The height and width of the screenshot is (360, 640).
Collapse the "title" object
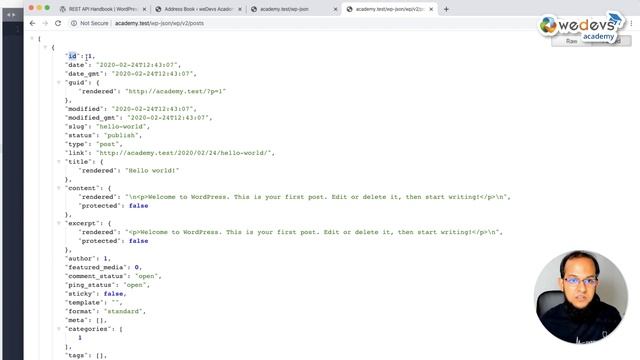tap(58, 162)
